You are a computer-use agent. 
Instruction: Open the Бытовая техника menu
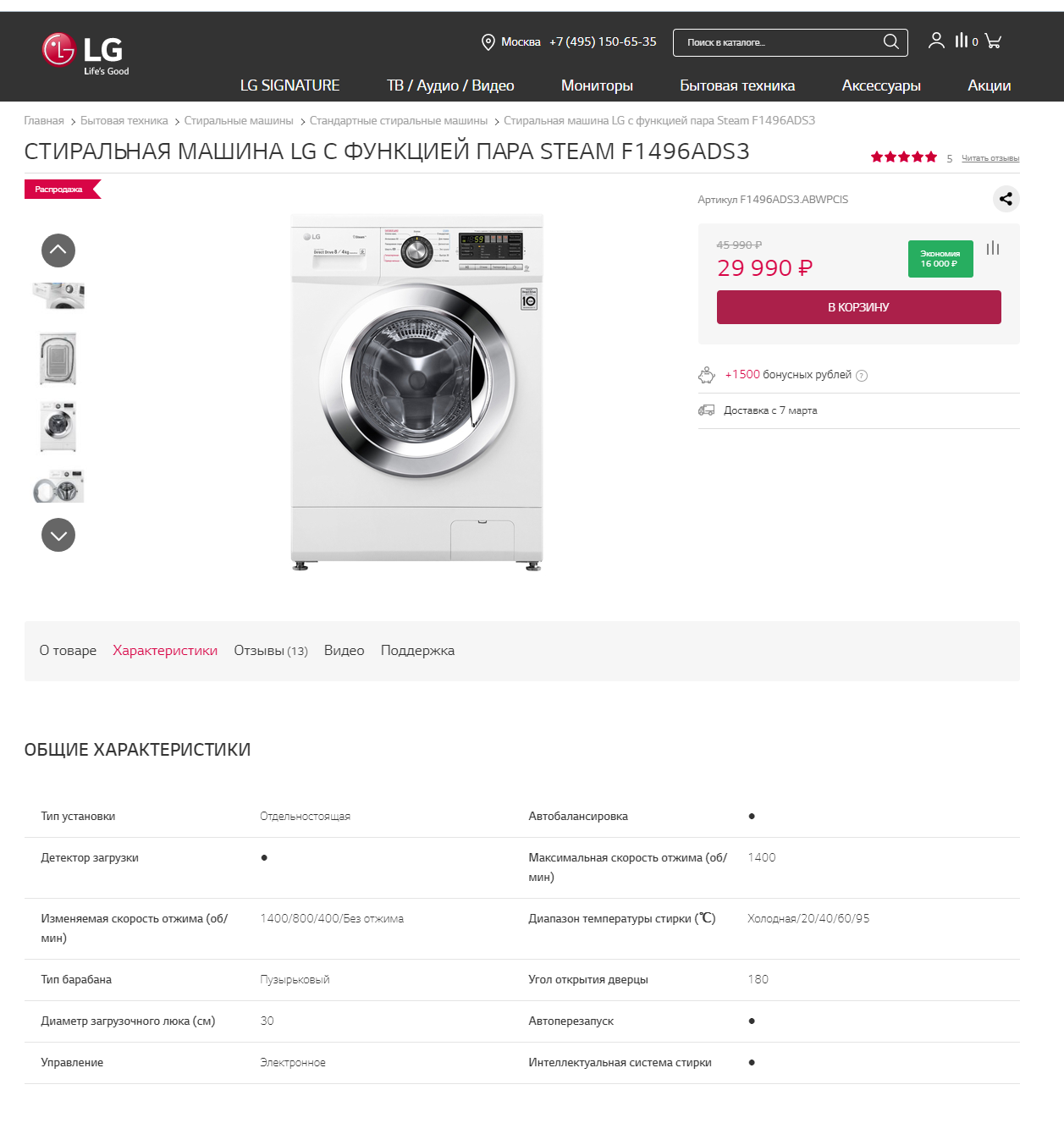(x=737, y=85)
